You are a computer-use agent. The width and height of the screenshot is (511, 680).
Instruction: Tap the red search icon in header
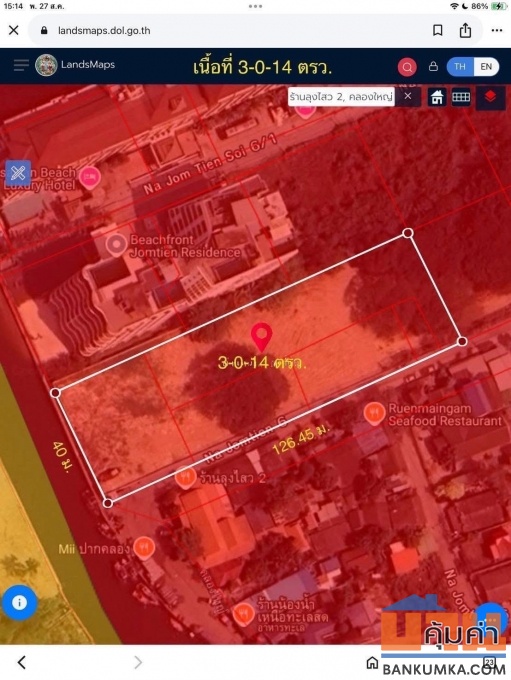[407, 67]
